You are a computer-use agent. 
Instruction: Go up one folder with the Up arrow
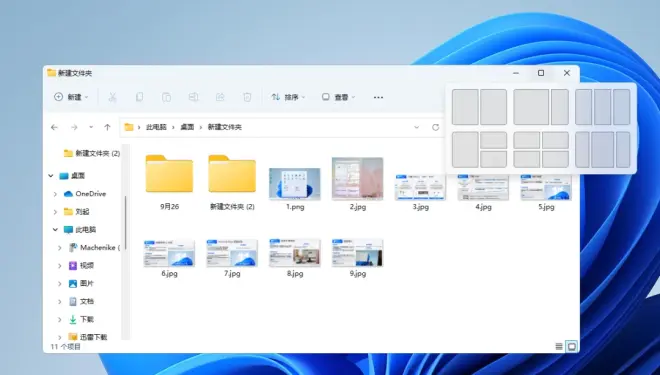coord(107,127)
